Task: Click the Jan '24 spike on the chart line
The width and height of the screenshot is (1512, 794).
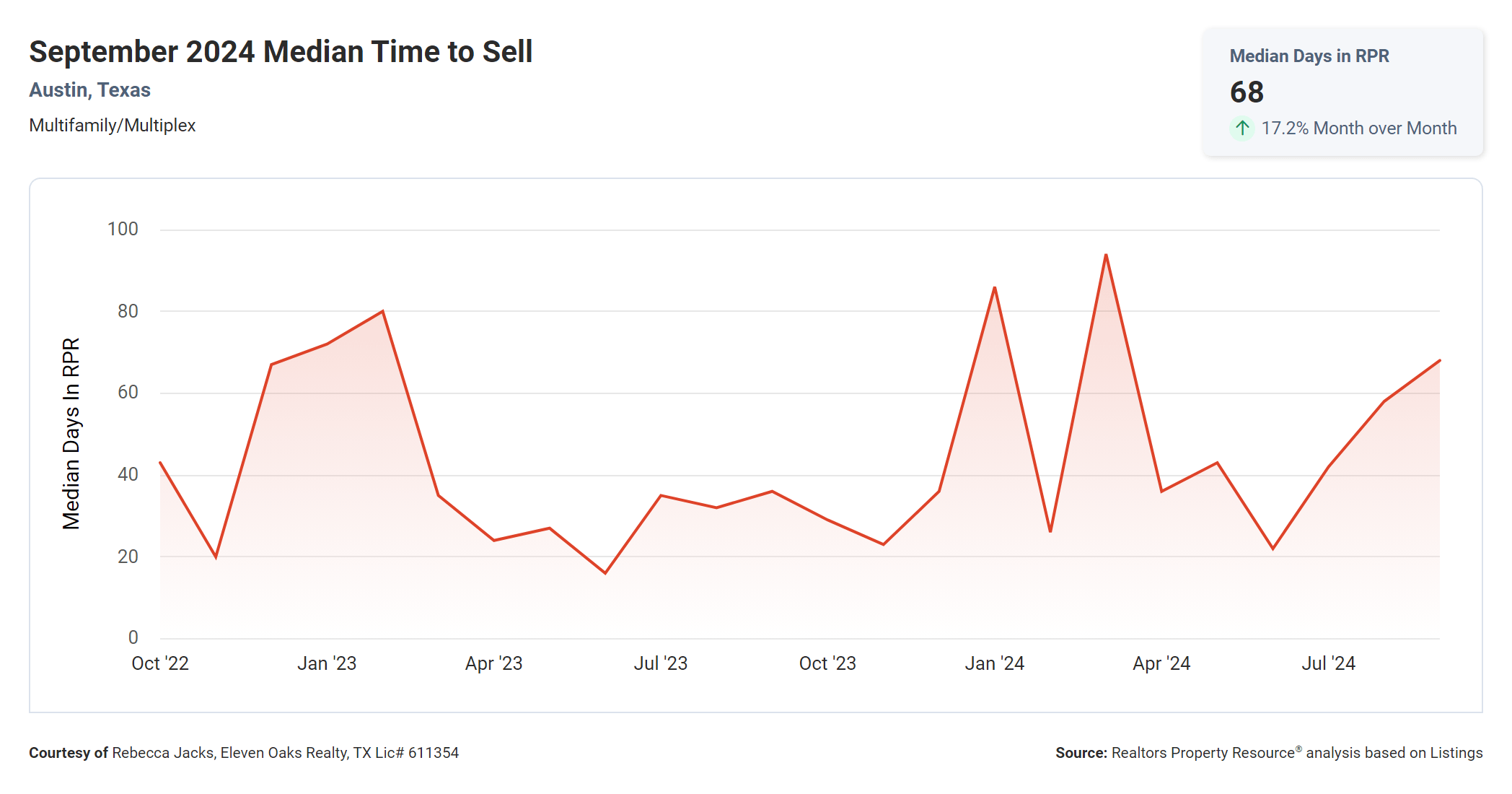Action: pyautogui.click(x=994, y=288)
